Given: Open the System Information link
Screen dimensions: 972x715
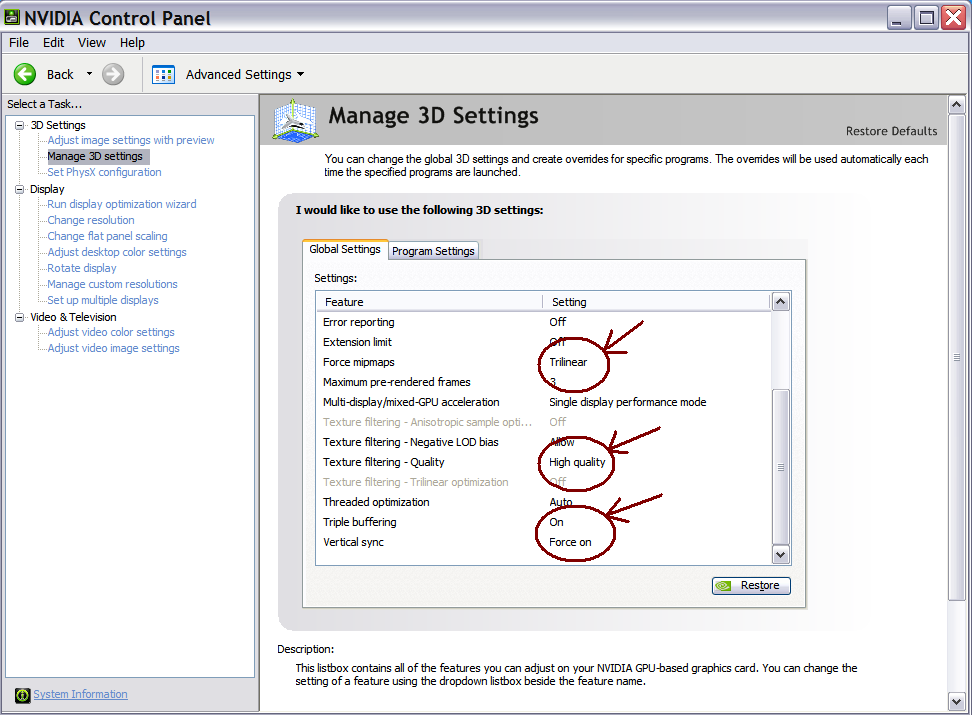Looking at the screenshot, I should coord(81,695).
